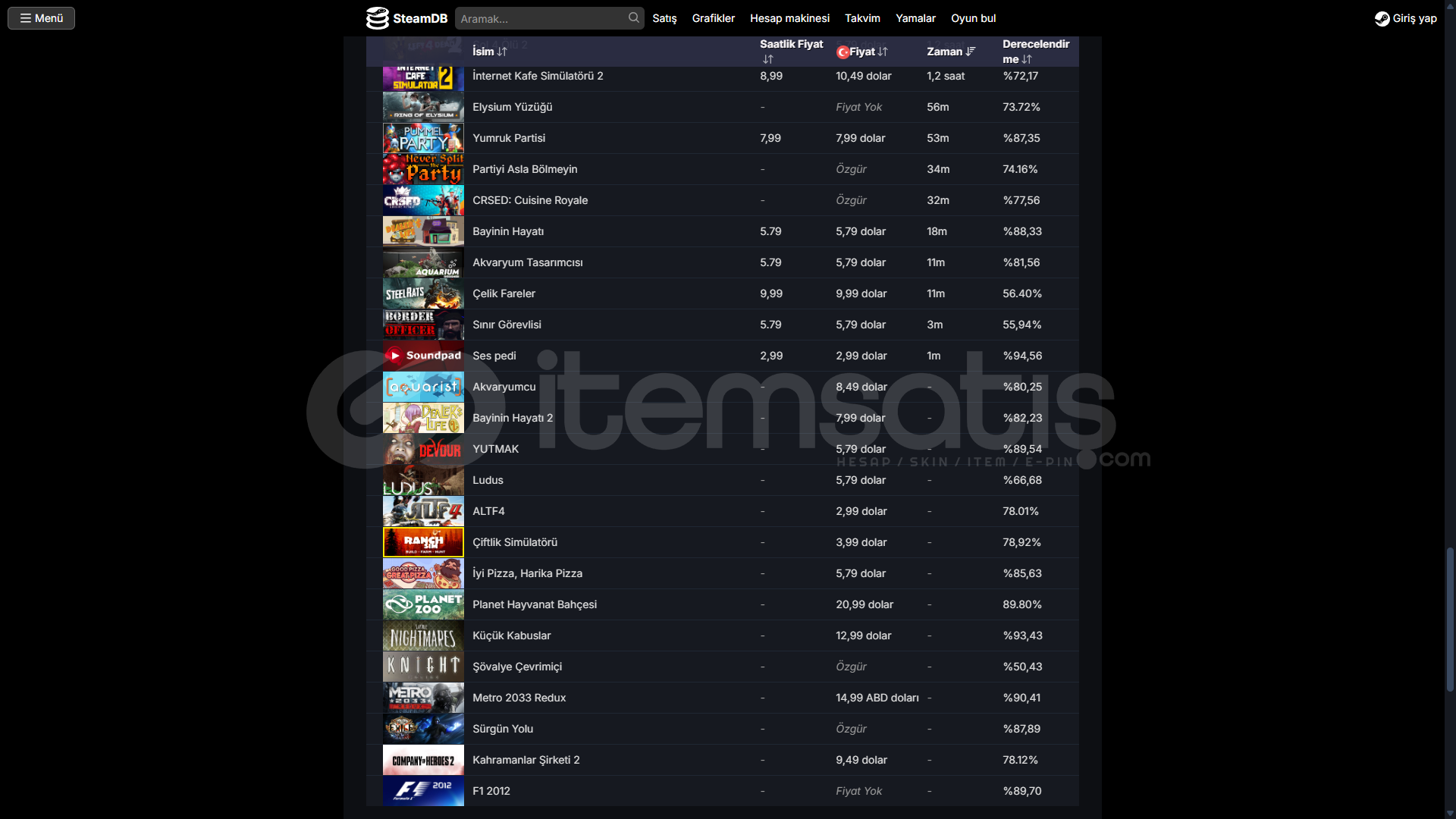Image resolution: width=1456 pixels, height=819 pixels.
Task: Click the search magnifier icon
Action: click(634, 18)
